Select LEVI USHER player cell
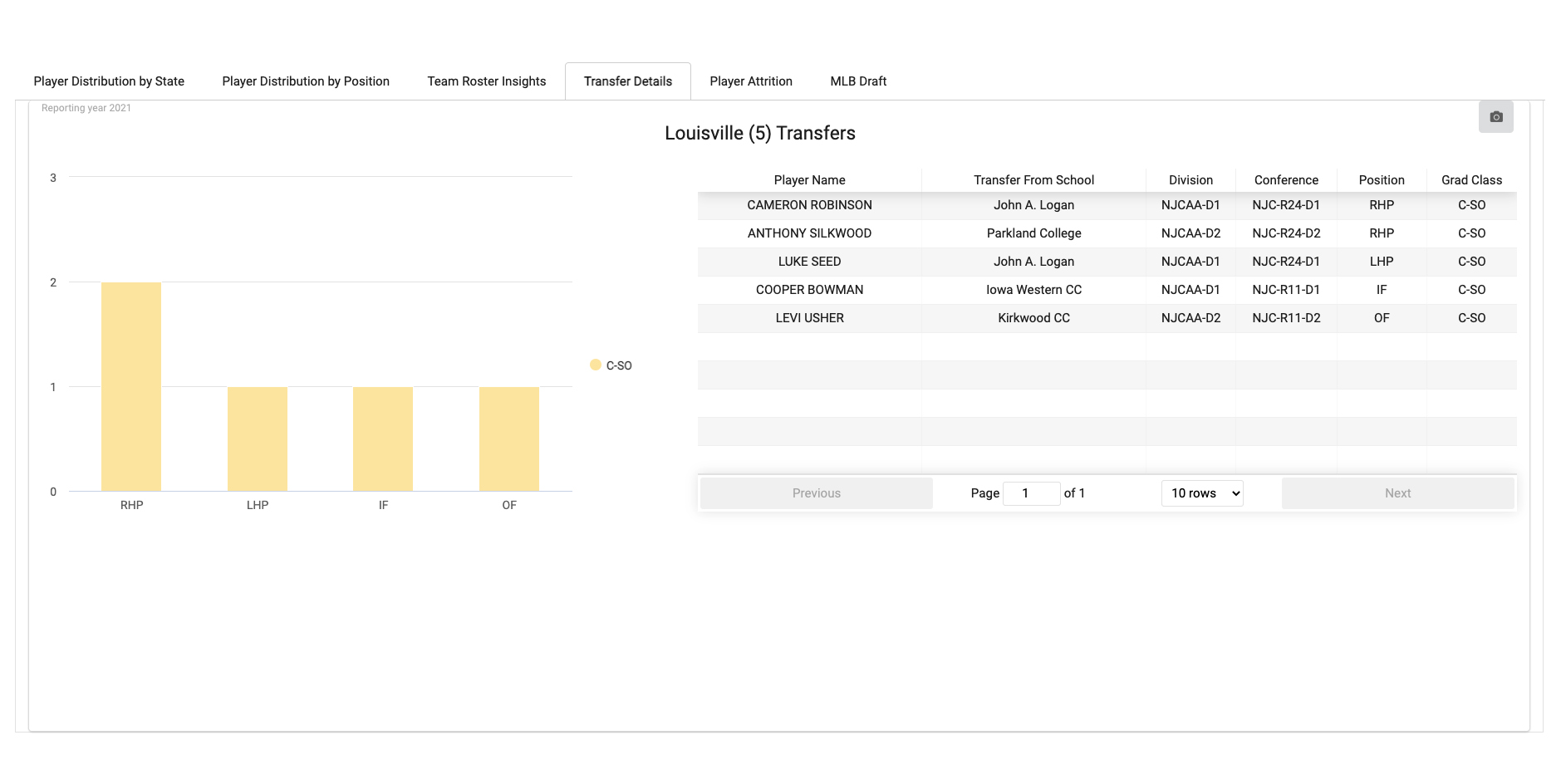The image size is (1566, 784). coord(810,318)
